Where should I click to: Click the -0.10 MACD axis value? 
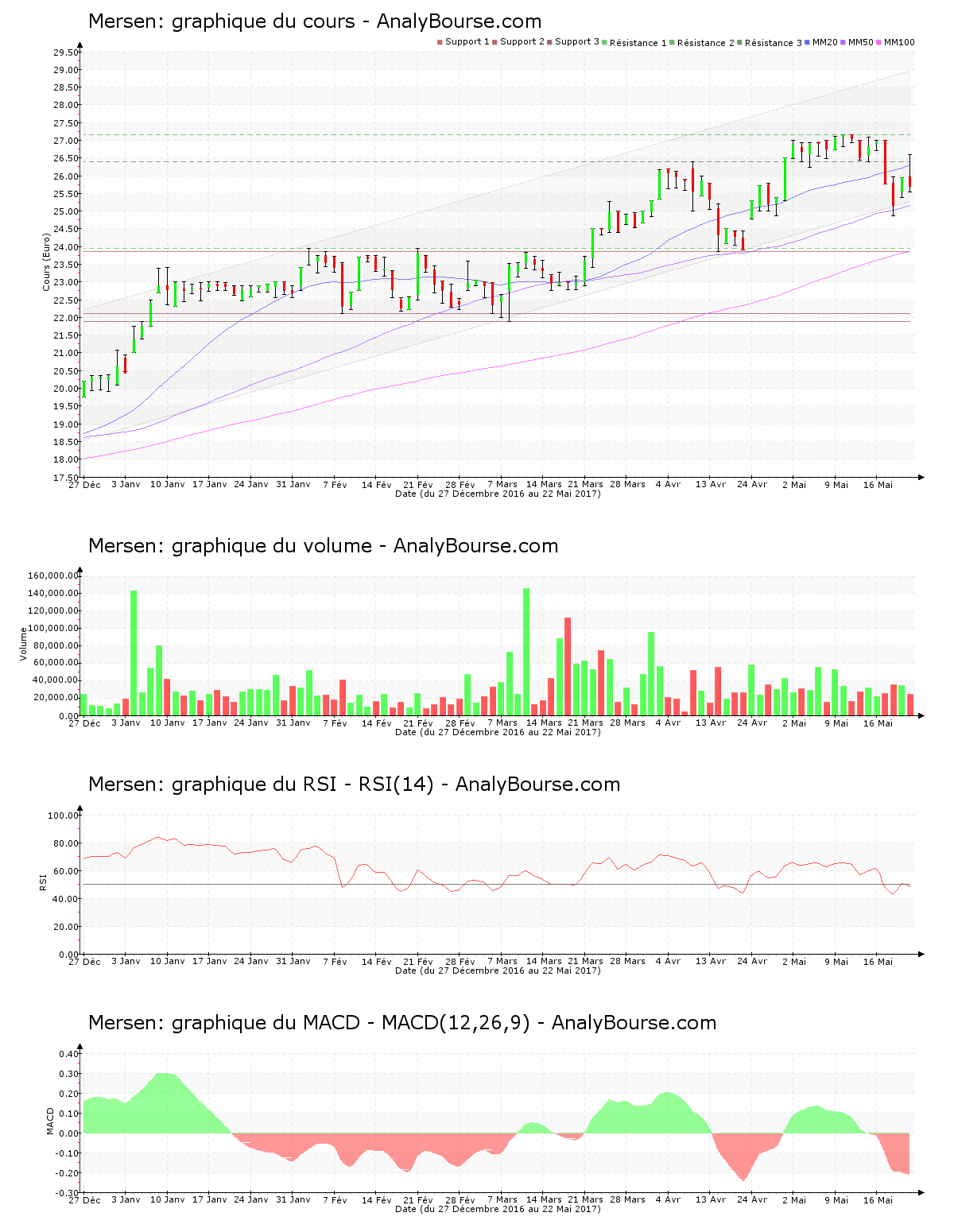tap(68, 1153)
